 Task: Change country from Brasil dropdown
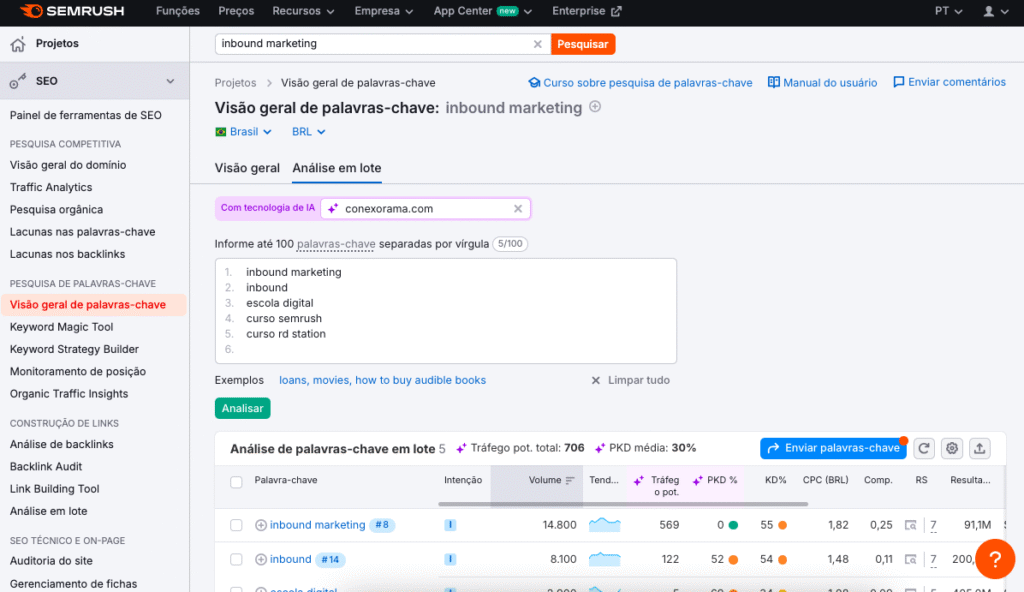click(243, 131)
